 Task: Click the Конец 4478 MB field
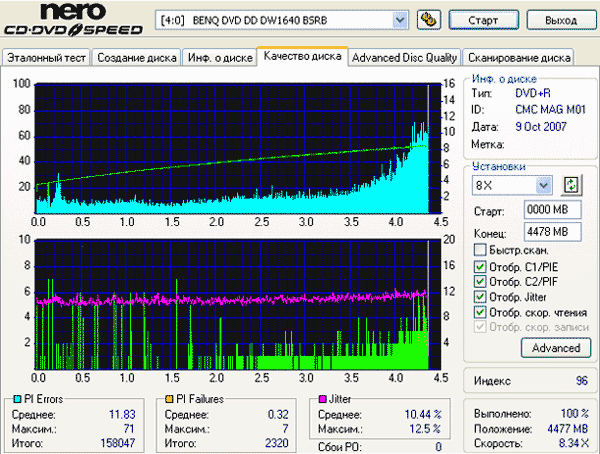tap(553, 232)
